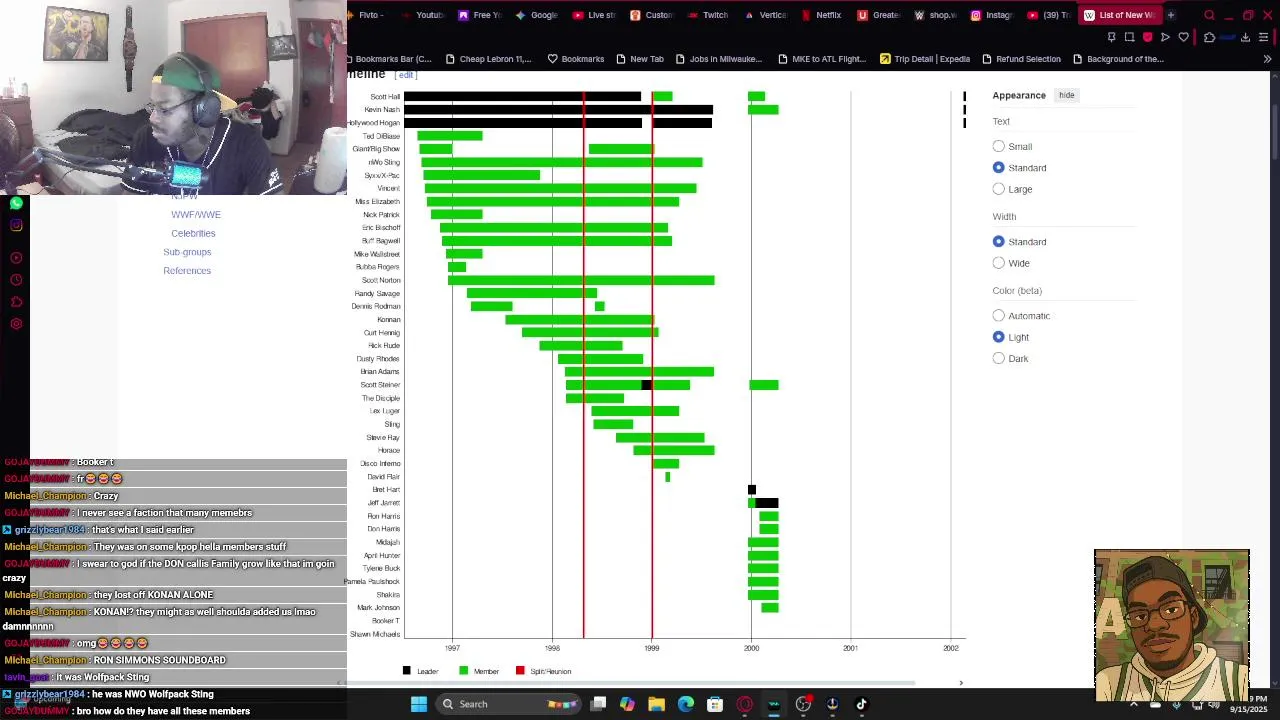Open Instagram in the browser sidebar

point(16,225)
